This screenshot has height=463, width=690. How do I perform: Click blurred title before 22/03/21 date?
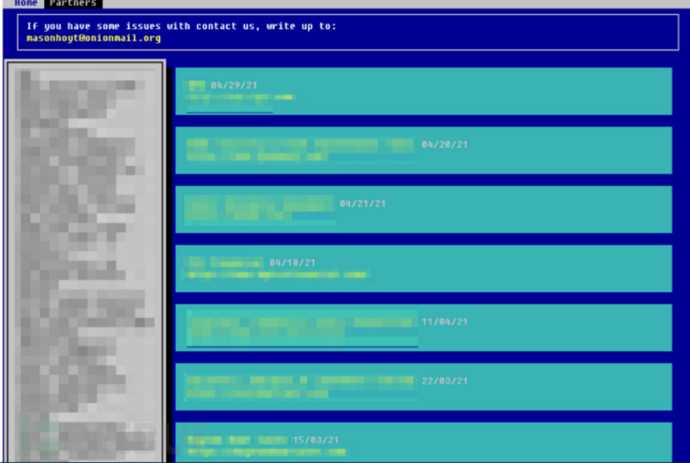click(300, 380)
